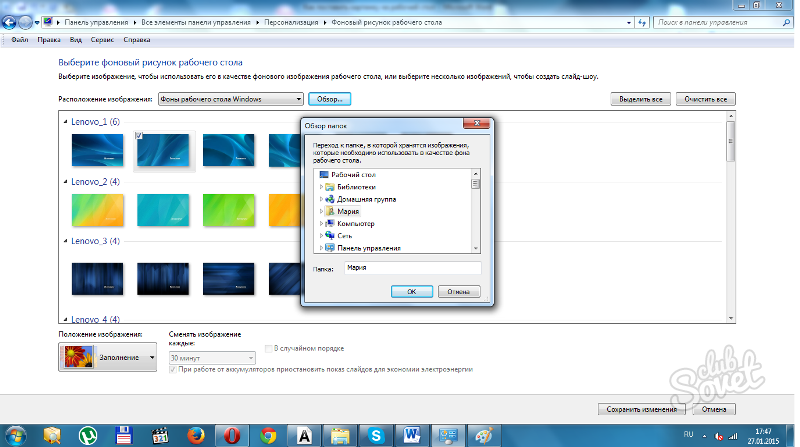Open uTorrent from the taskbar
The height and width of the screenshot is (447, 800).
[88, 435]
